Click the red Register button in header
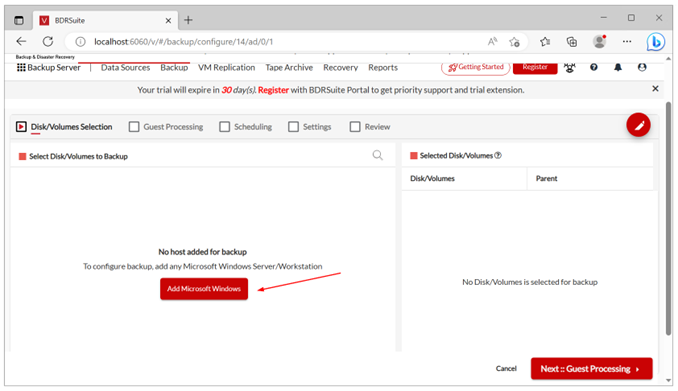 click(x=535, y=67)
